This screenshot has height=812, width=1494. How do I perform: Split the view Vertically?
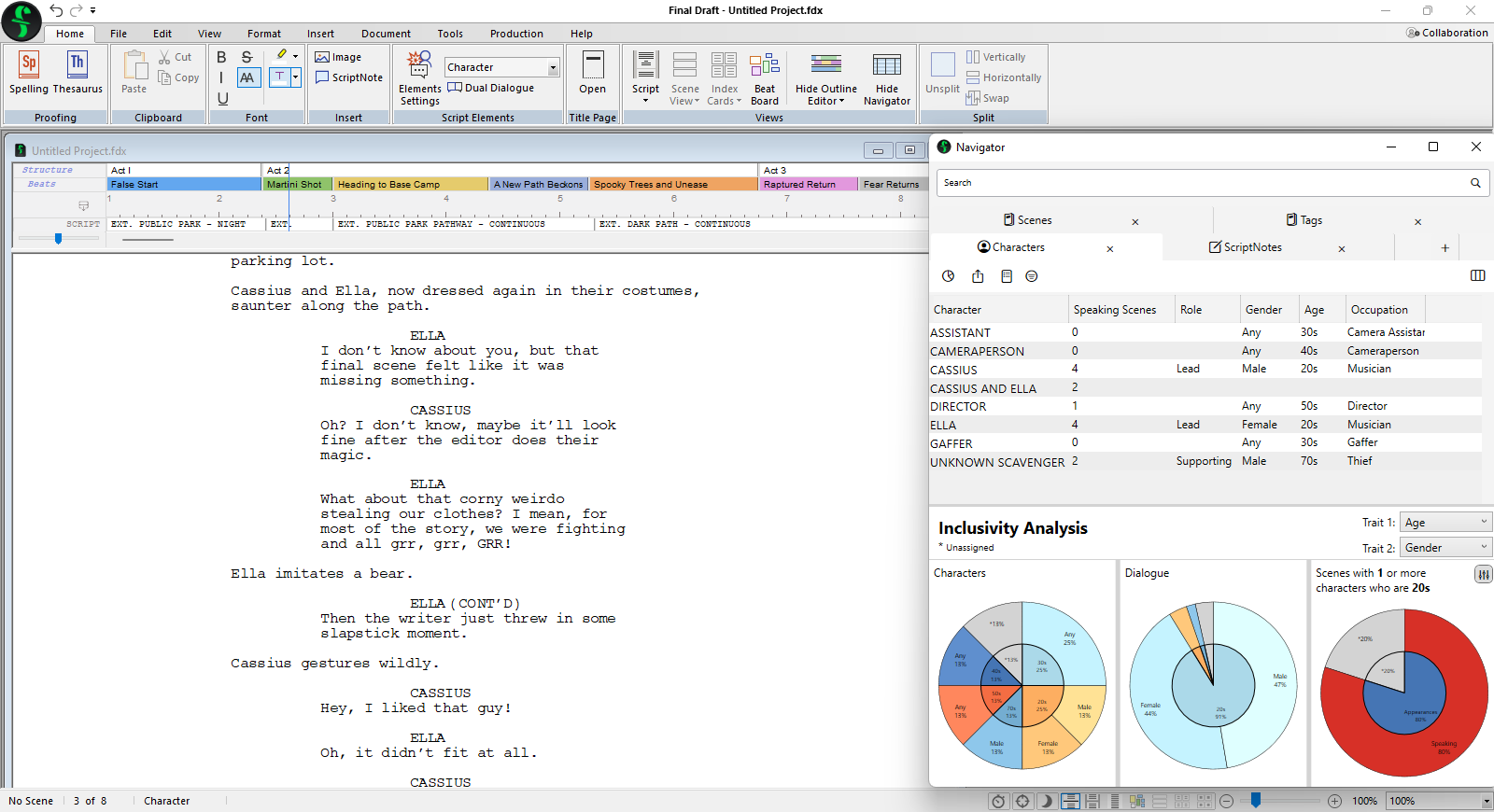pyautogui.click(x=995, y=57)
